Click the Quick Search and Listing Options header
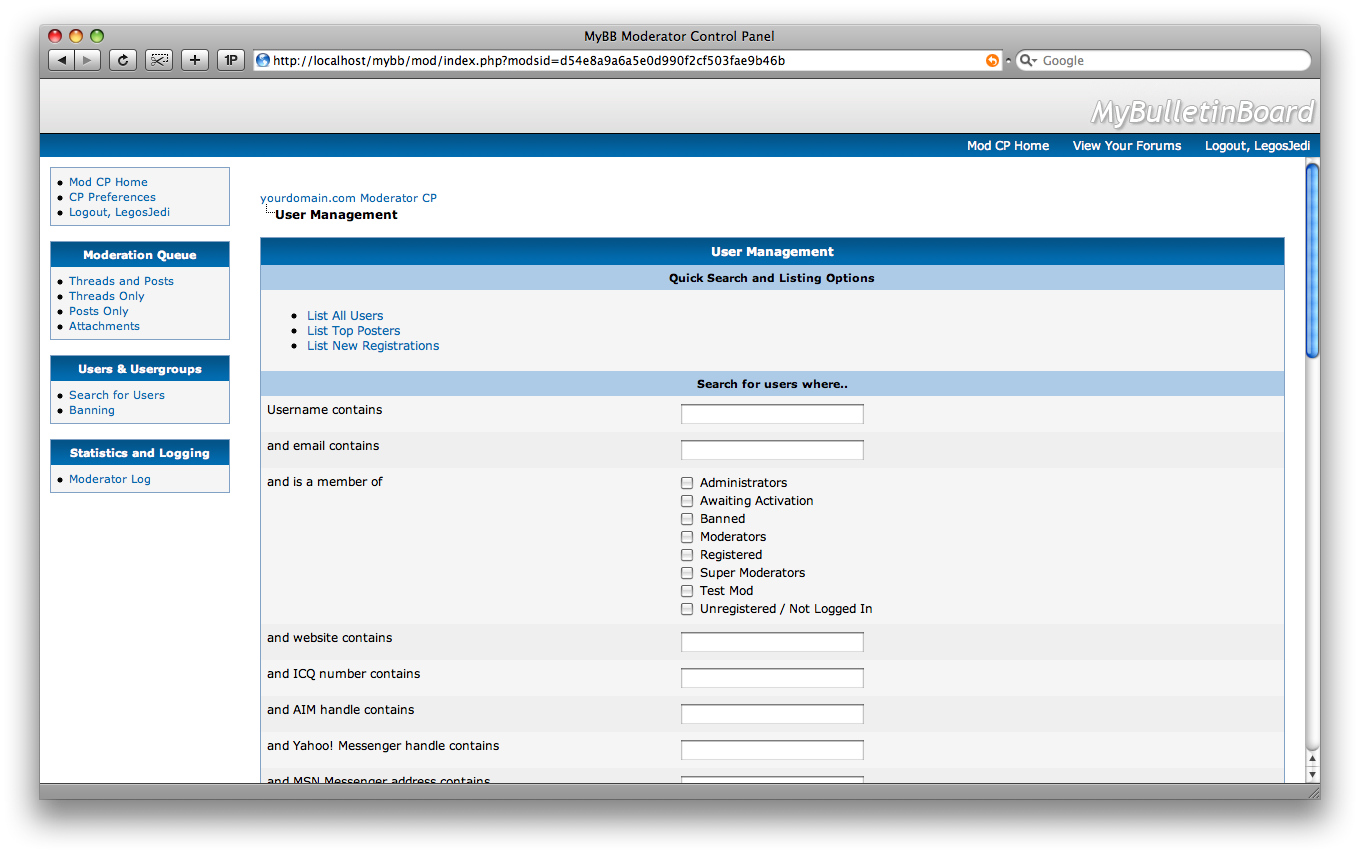 pos(772,278)
